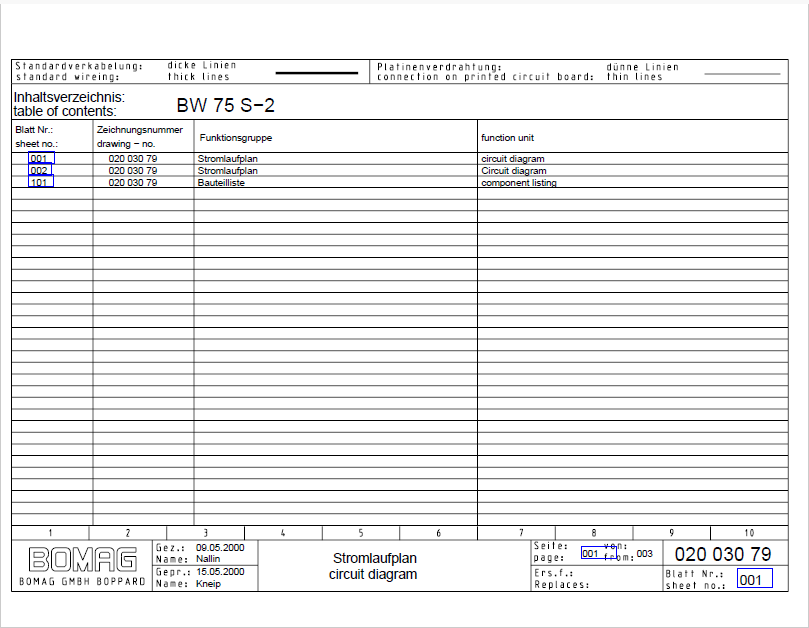Click the 'Zeichnungsnummer' column header
Viewport: 809px width, 628px height.
click(x=140, y=130)
